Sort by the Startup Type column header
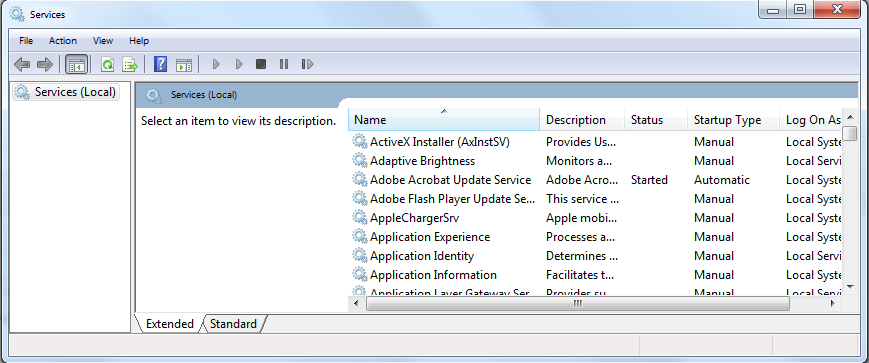869x363 pixels. click(734, 120)
